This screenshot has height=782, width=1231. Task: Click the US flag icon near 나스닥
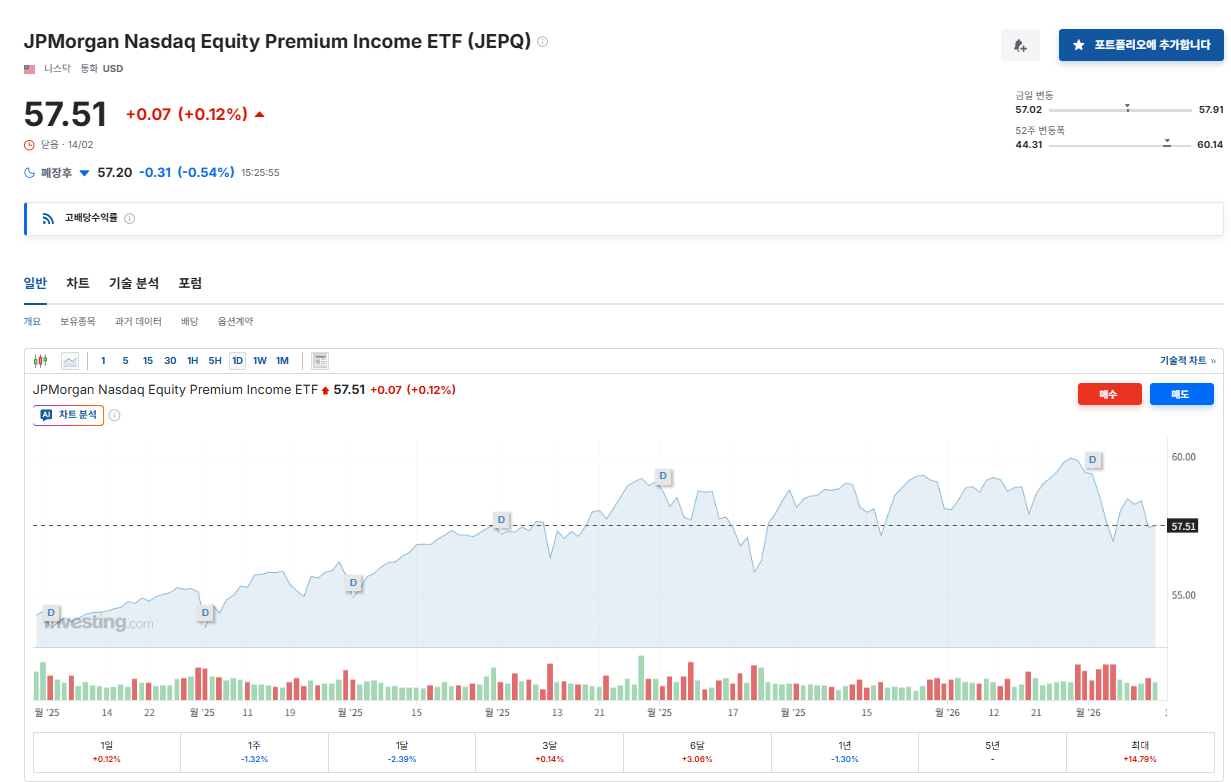30,69
